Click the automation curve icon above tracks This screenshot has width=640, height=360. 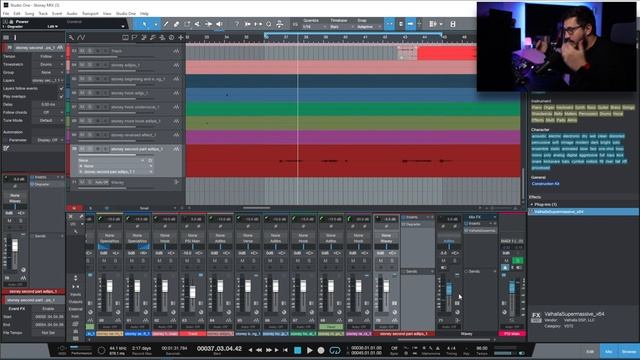pos(81,38)
